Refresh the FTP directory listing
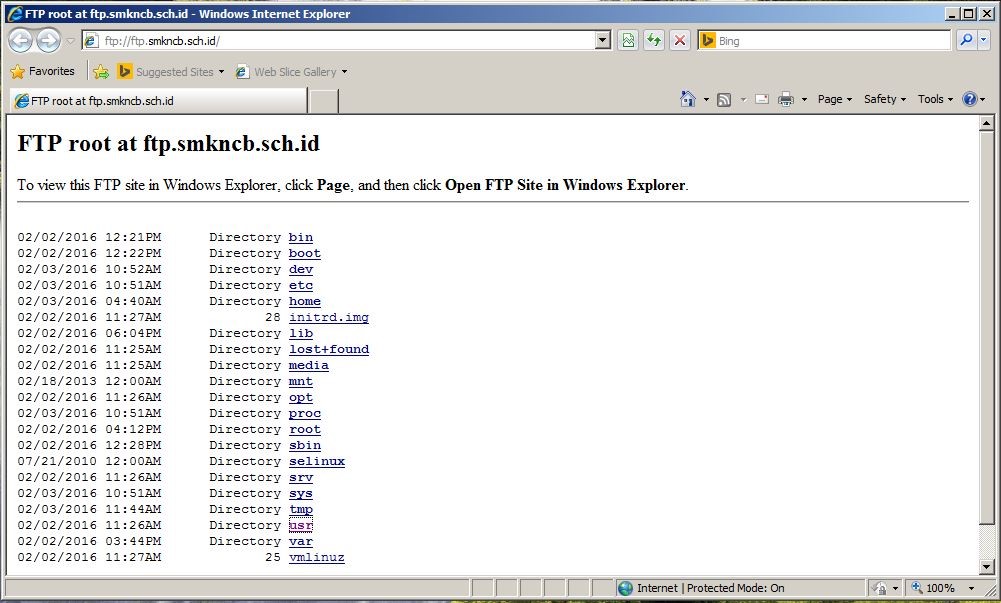 click(x=654, y=40)
